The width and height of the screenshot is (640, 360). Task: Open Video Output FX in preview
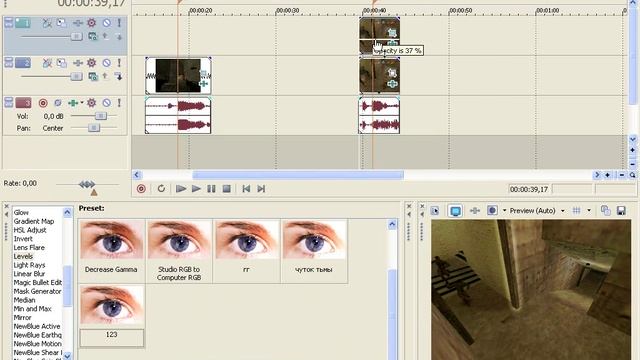point(475,211)
